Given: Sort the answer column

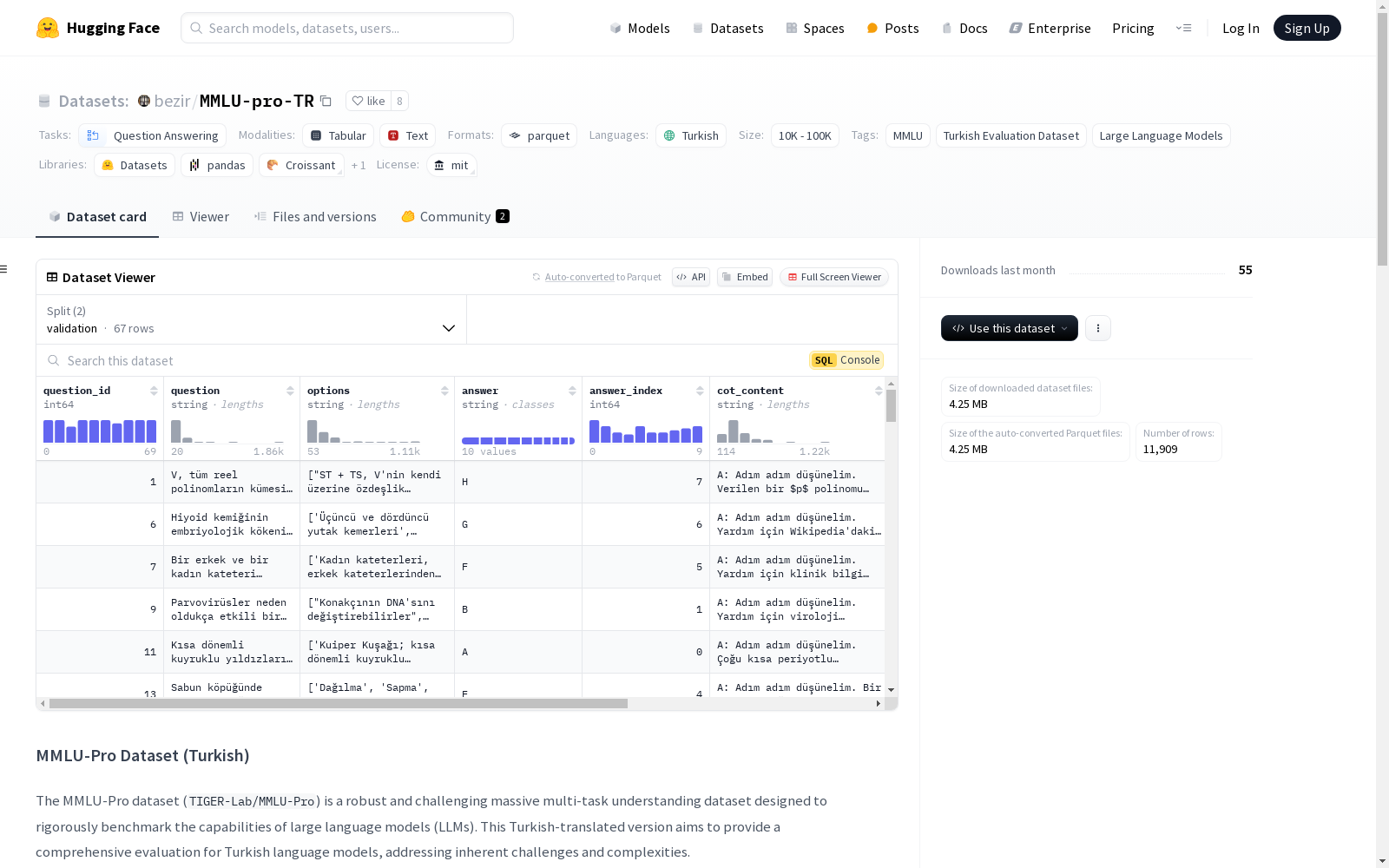Looking at the screenshot, I should (x=572, y=391).
